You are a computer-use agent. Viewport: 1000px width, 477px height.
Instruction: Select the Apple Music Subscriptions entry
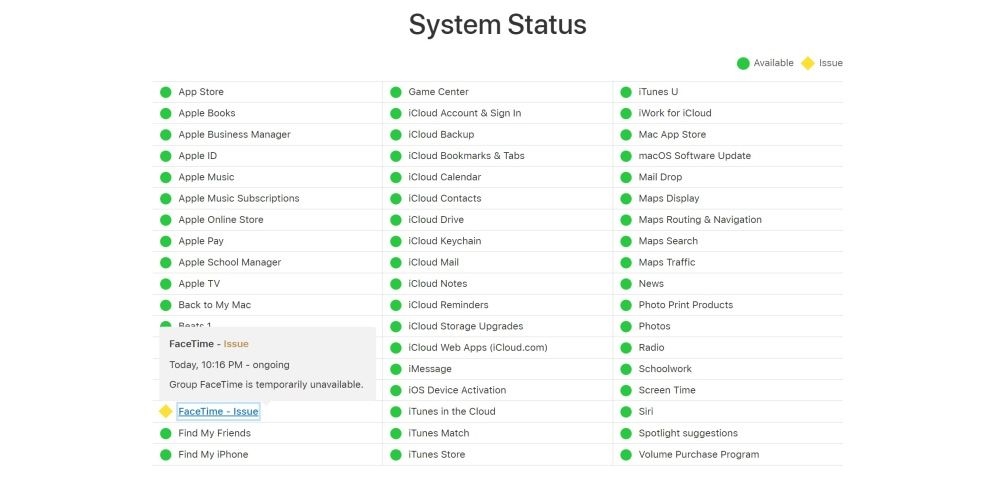point(239,198)
